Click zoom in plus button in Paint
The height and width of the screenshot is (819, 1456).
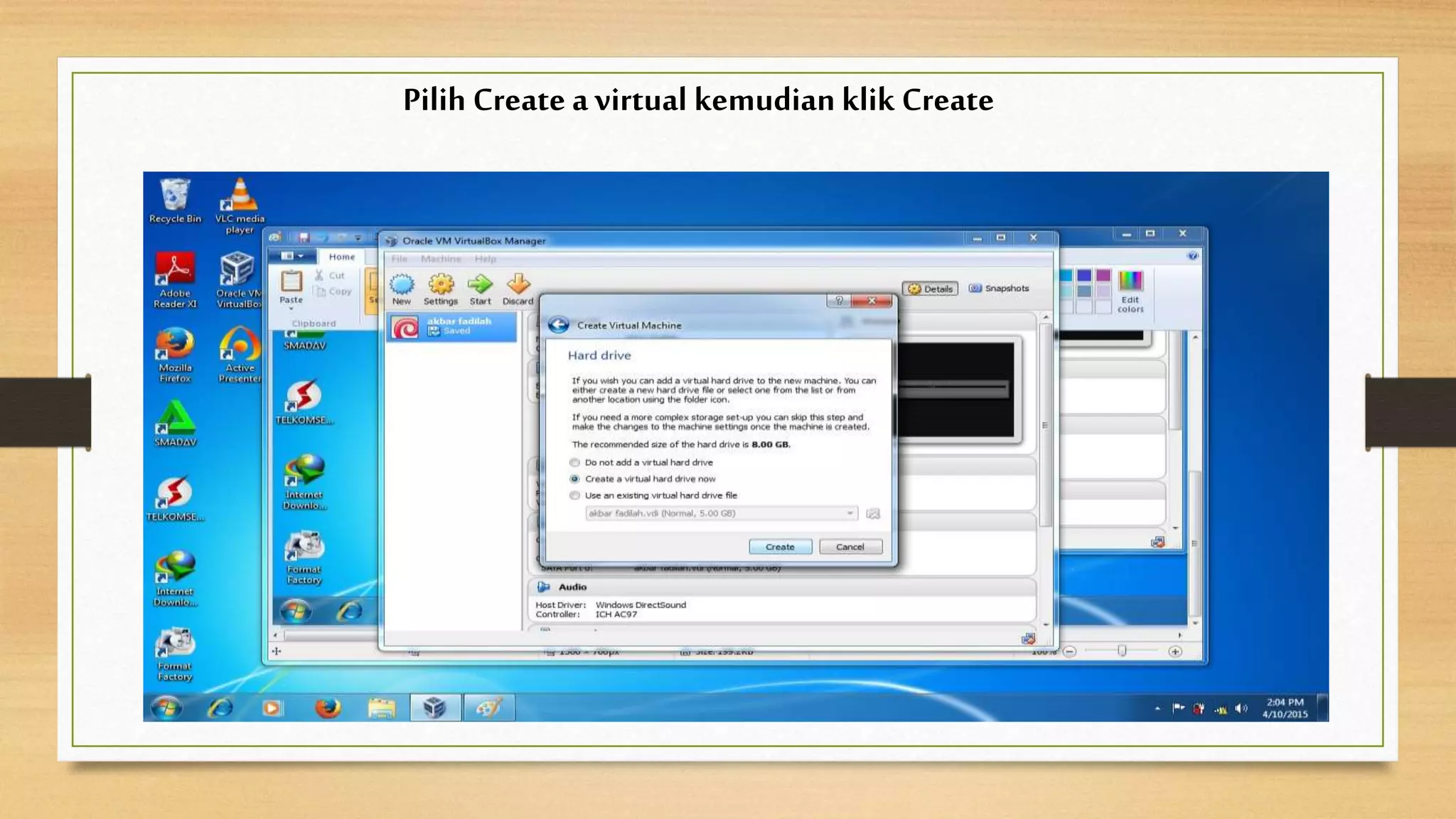1175,651
